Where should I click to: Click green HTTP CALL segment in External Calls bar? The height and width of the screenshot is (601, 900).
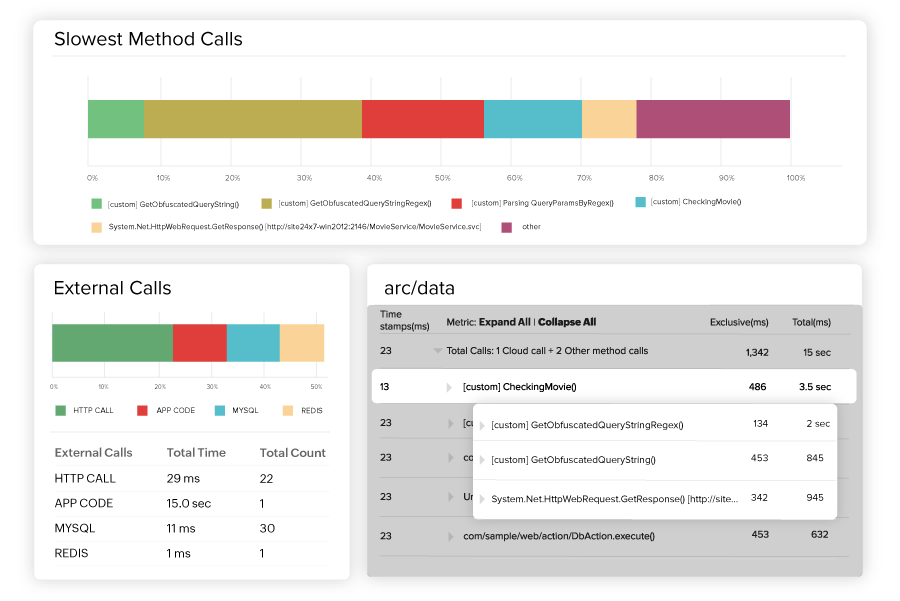coord(112,343)
